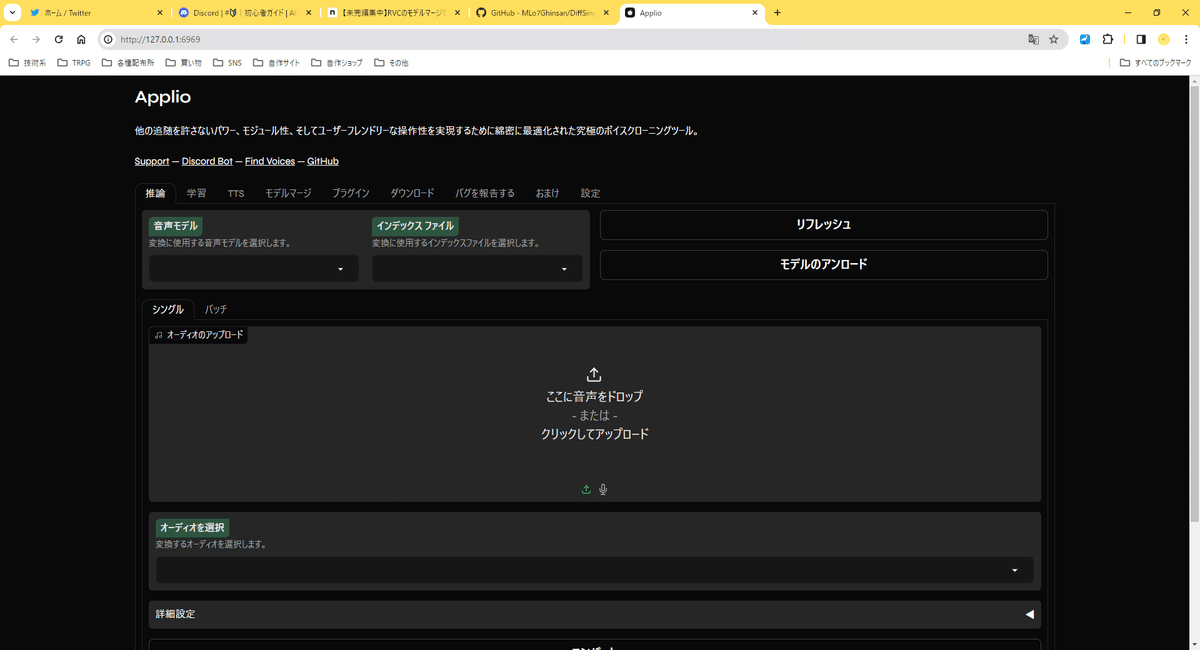Open the ダウンロード tab
Viewport: 1200px width, 650px height.
412,193
